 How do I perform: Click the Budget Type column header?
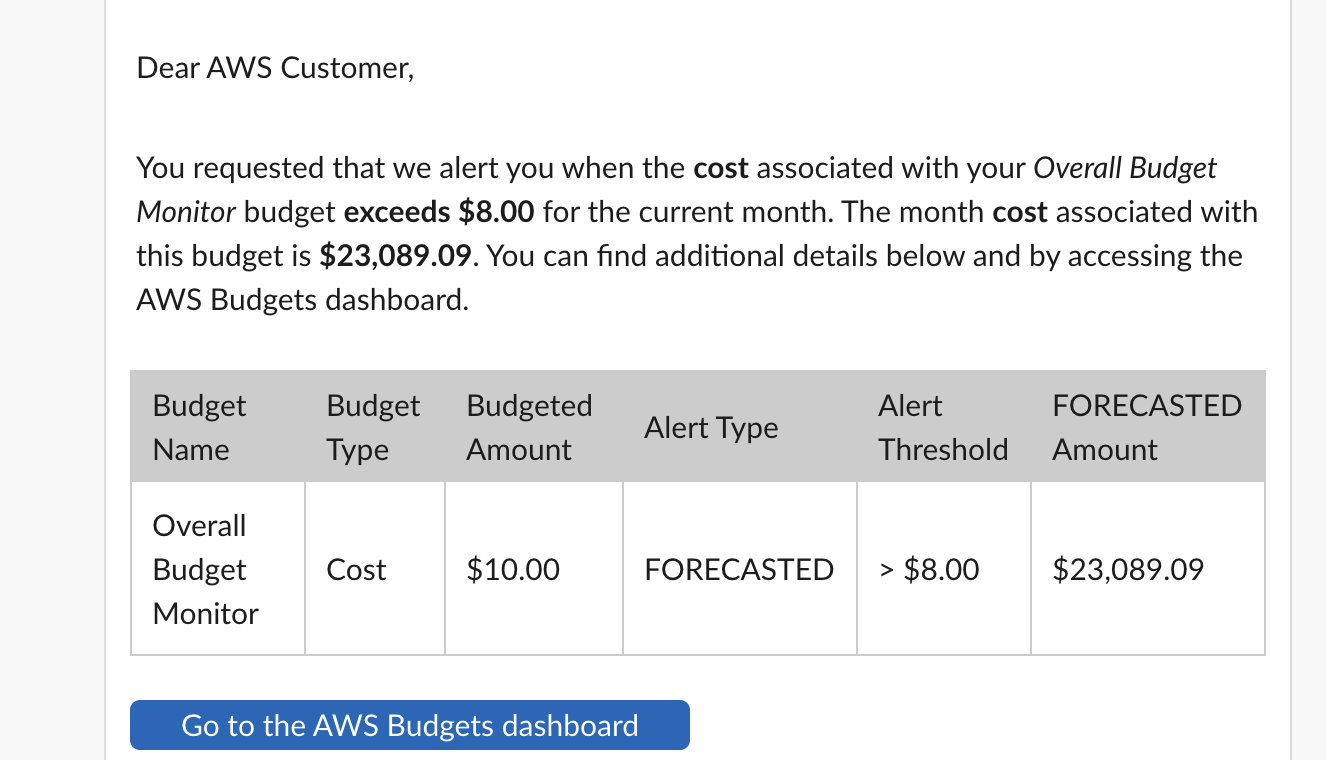point(373,427)
